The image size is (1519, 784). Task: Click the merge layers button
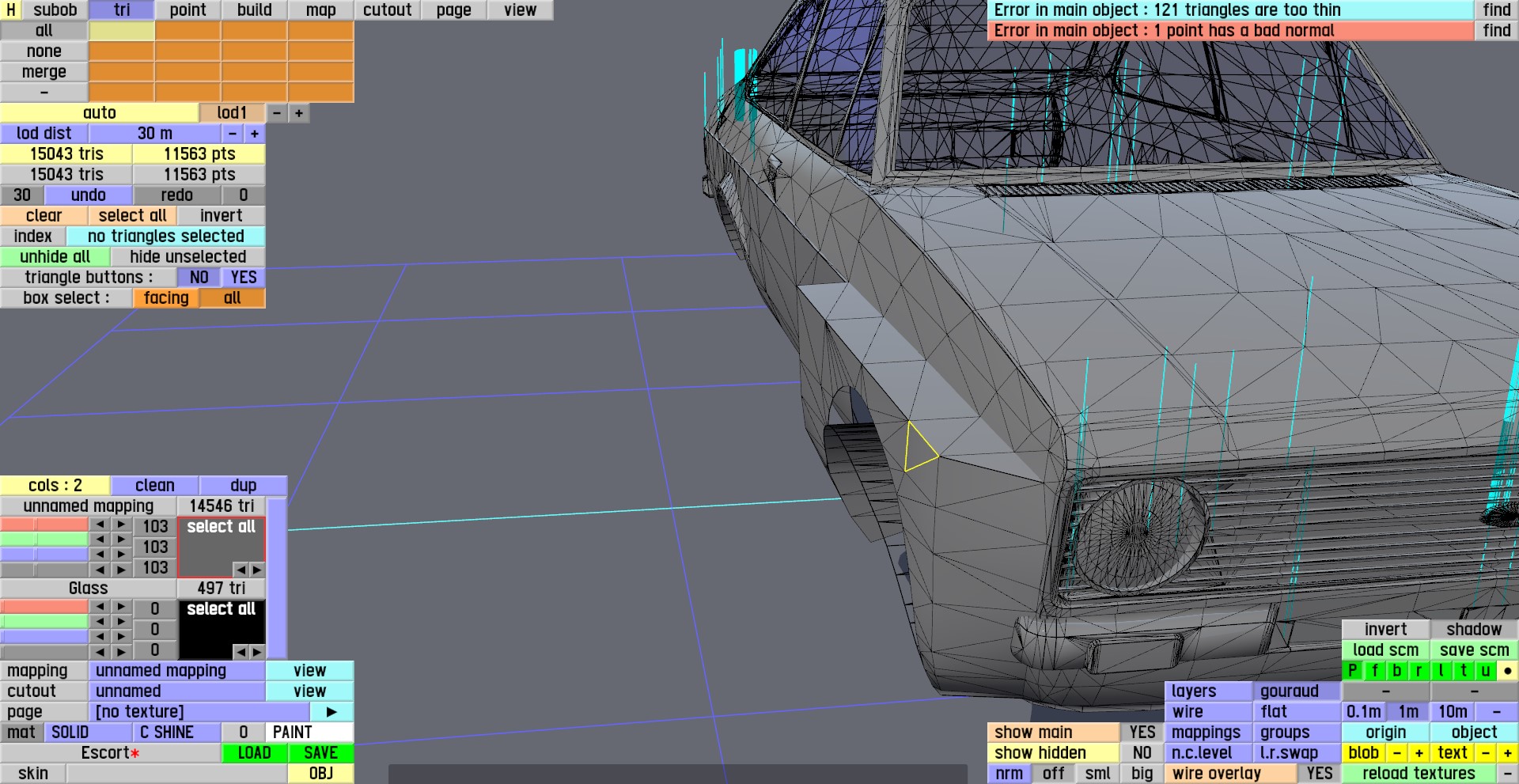[x=44, y=72]
